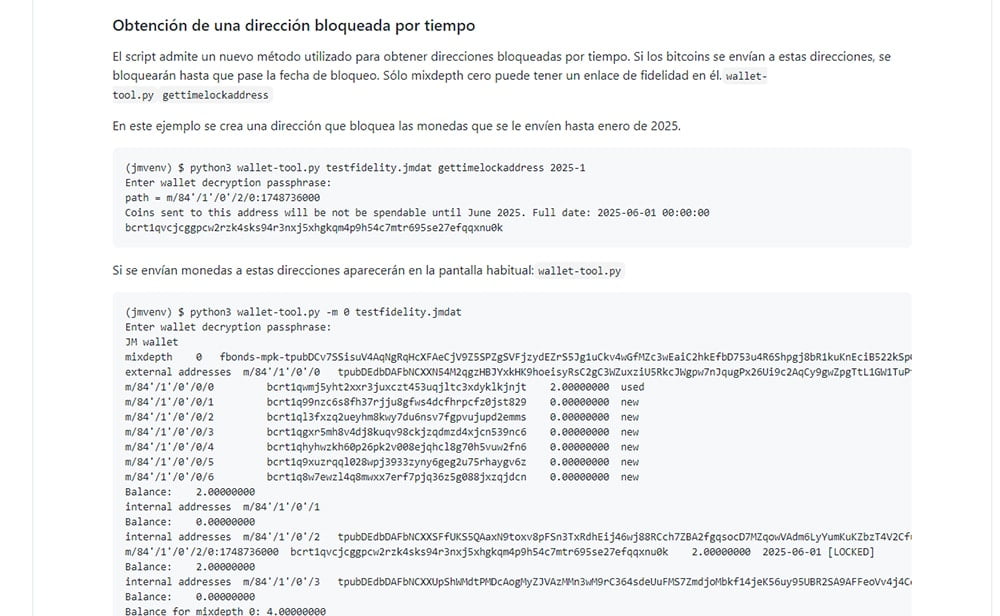Click the "Balance for mixdepth 0: 4.00000000" line
1000x616 pixels.
(225, 611)
